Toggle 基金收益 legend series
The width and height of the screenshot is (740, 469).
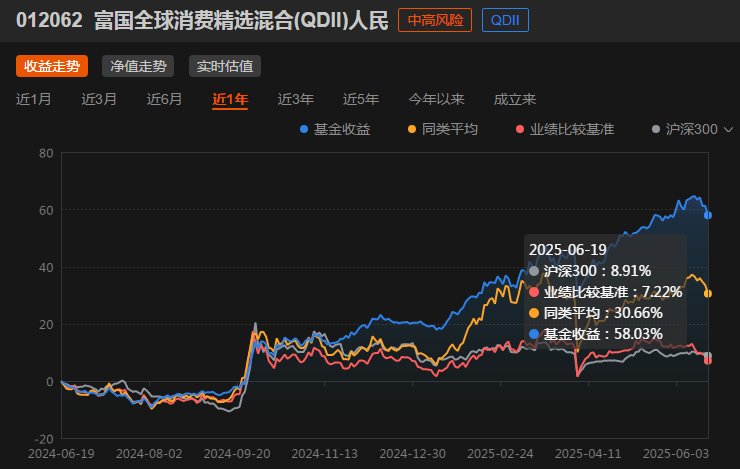pos(336,129)
